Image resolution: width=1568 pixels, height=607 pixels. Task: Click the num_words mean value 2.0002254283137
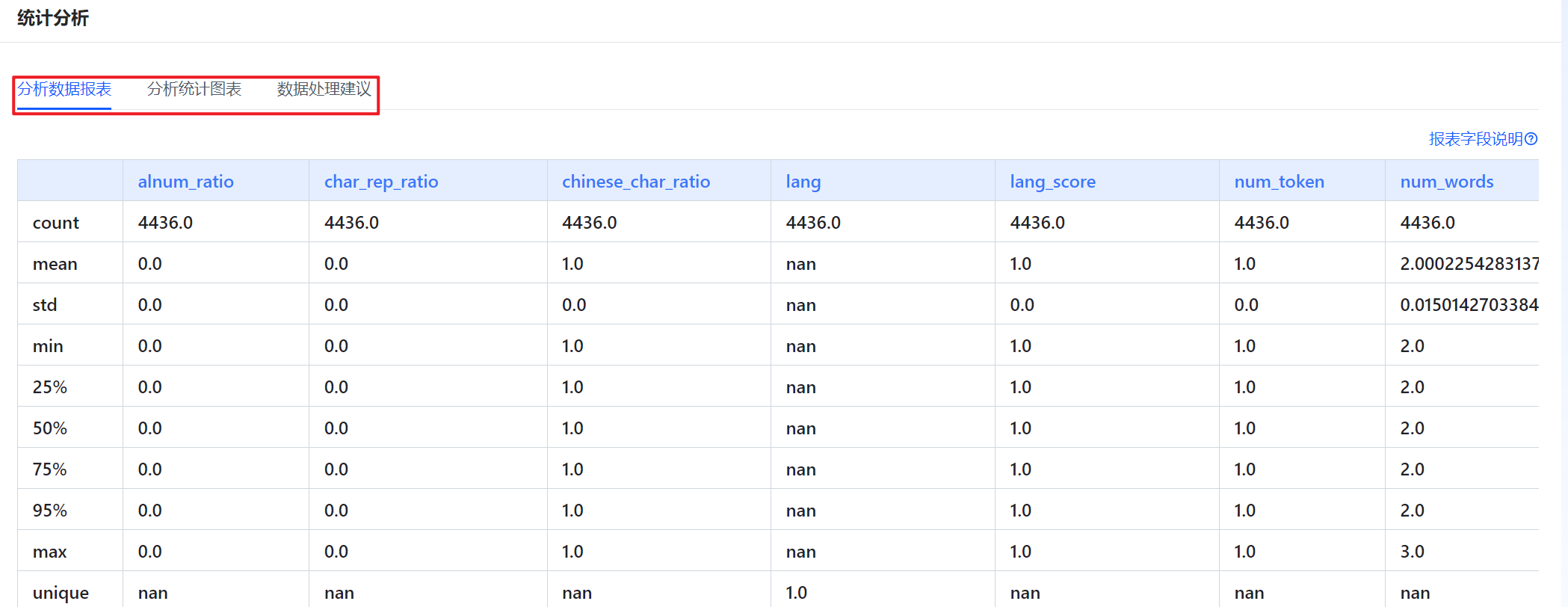coord(1469,264)
